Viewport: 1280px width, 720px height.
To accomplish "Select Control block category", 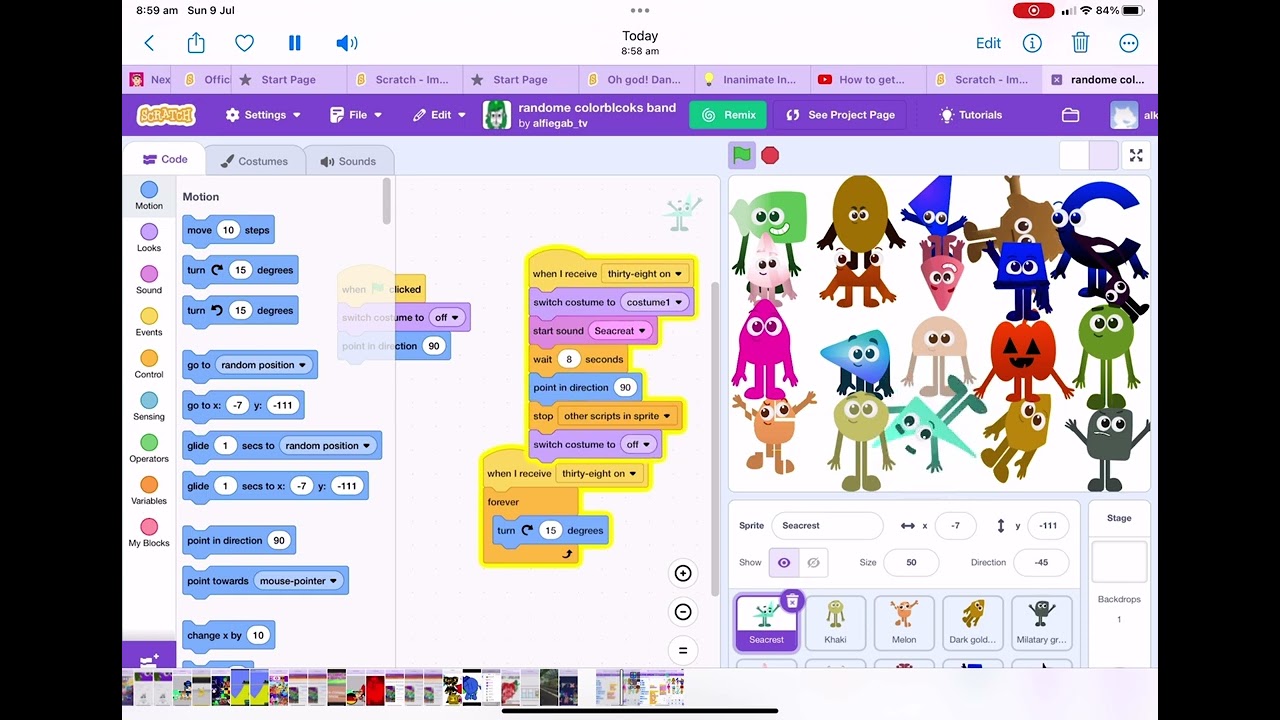I will [x=149, y=364].
